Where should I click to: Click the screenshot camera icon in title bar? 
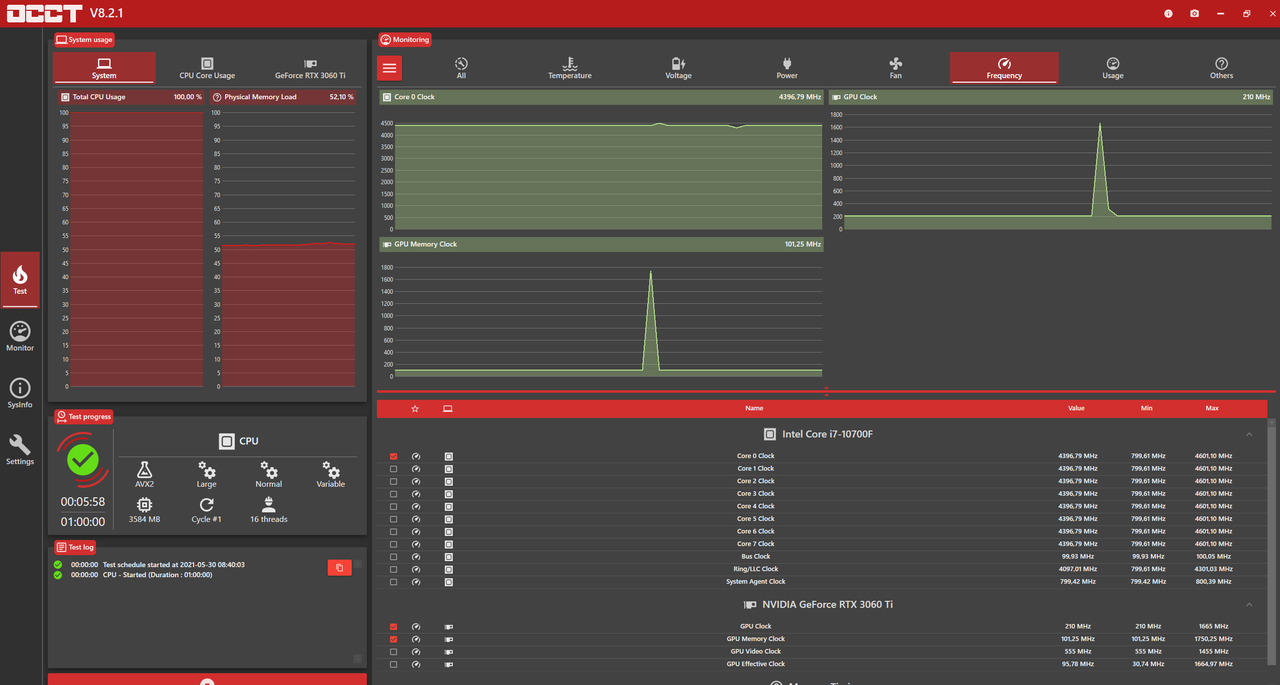click(1195, 13)
